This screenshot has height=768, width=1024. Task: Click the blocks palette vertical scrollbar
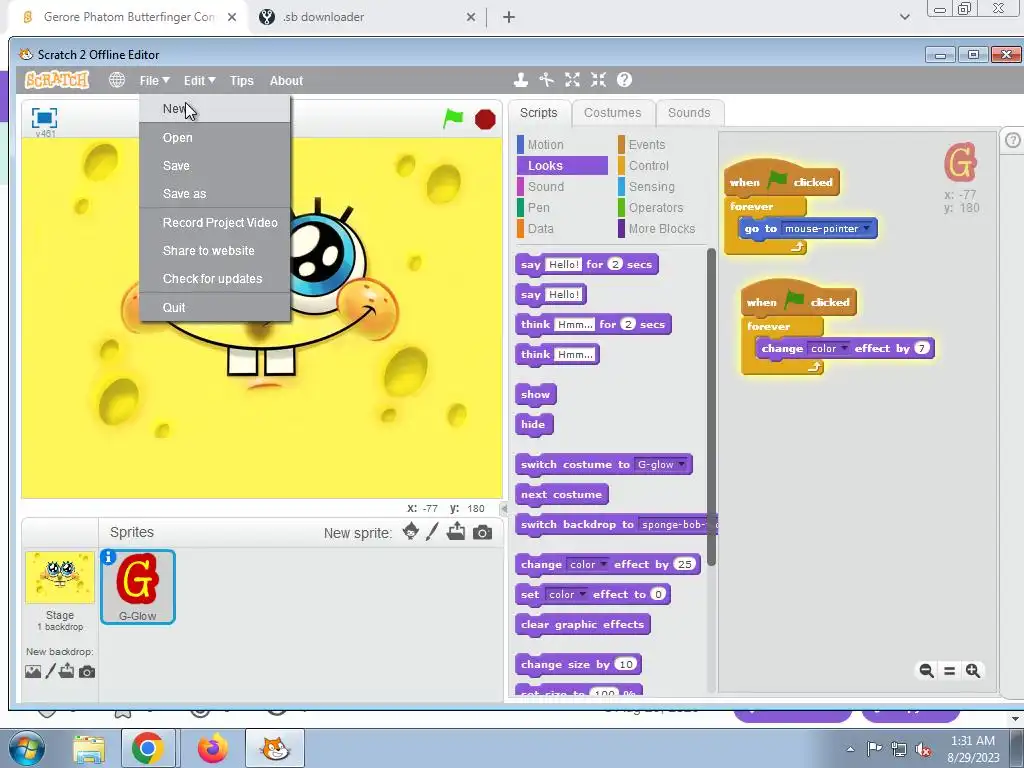point(711,406)
